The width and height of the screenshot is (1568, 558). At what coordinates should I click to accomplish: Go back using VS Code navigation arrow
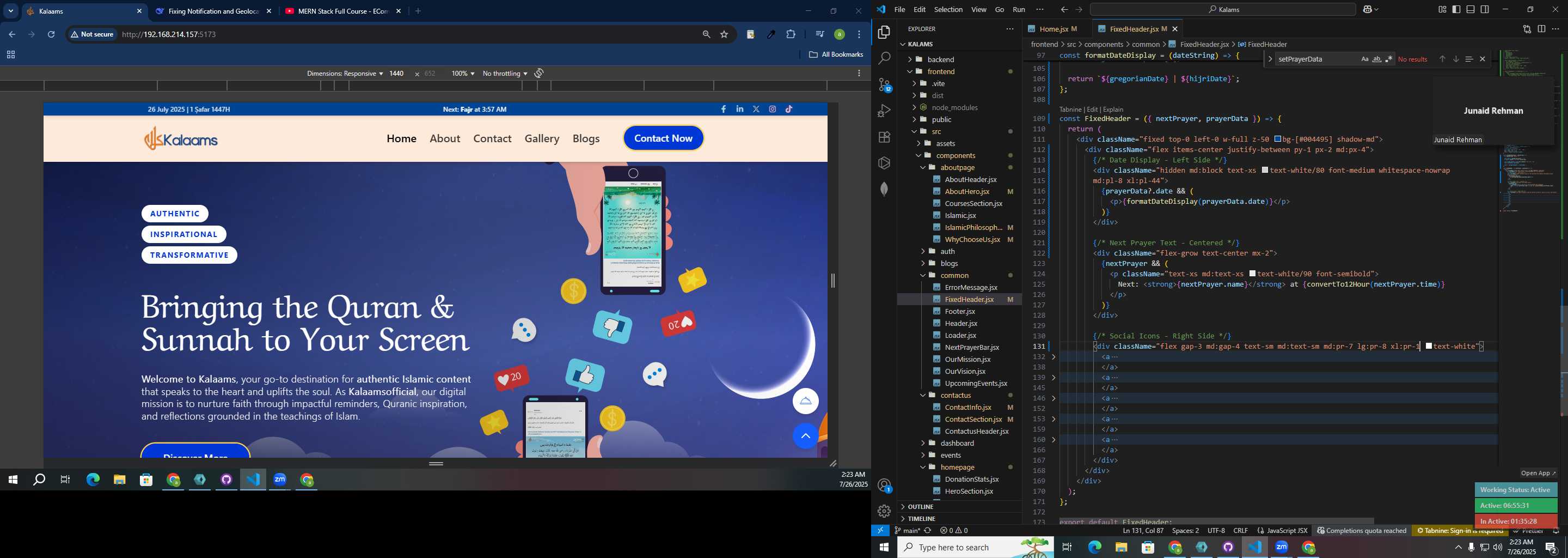click(x=1064, y=10)
